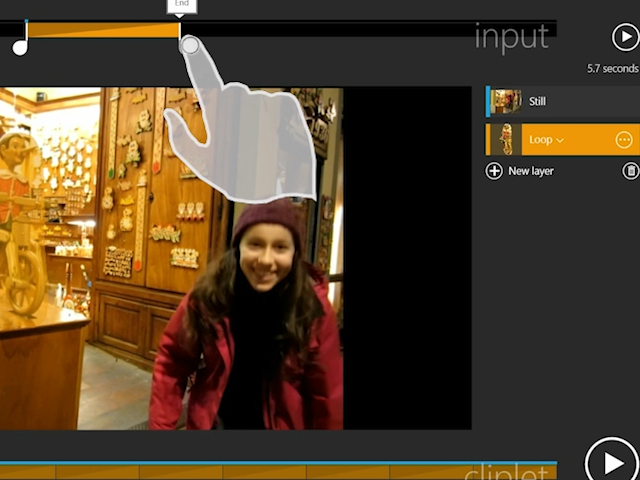Delete layer using the trash icon
This screenshot has width=640, height=480.
630,171
